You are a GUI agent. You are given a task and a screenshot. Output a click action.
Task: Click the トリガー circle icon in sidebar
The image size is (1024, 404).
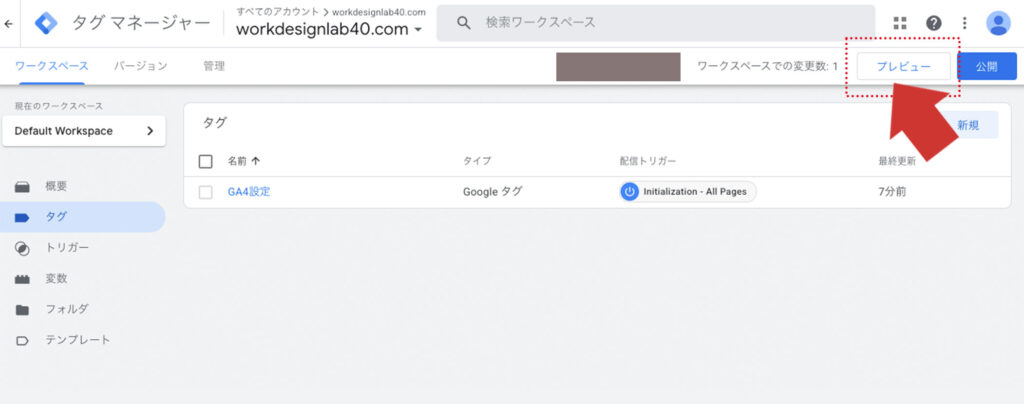[22, 248]
